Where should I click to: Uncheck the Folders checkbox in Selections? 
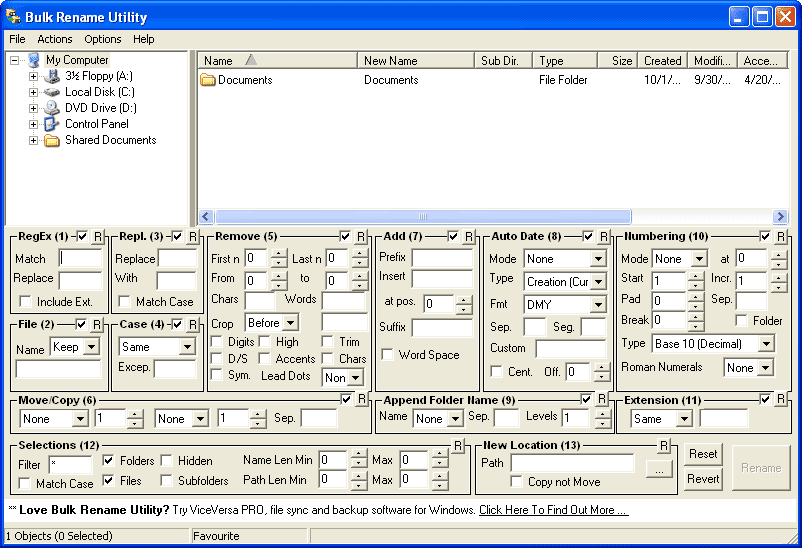(108, 461)
